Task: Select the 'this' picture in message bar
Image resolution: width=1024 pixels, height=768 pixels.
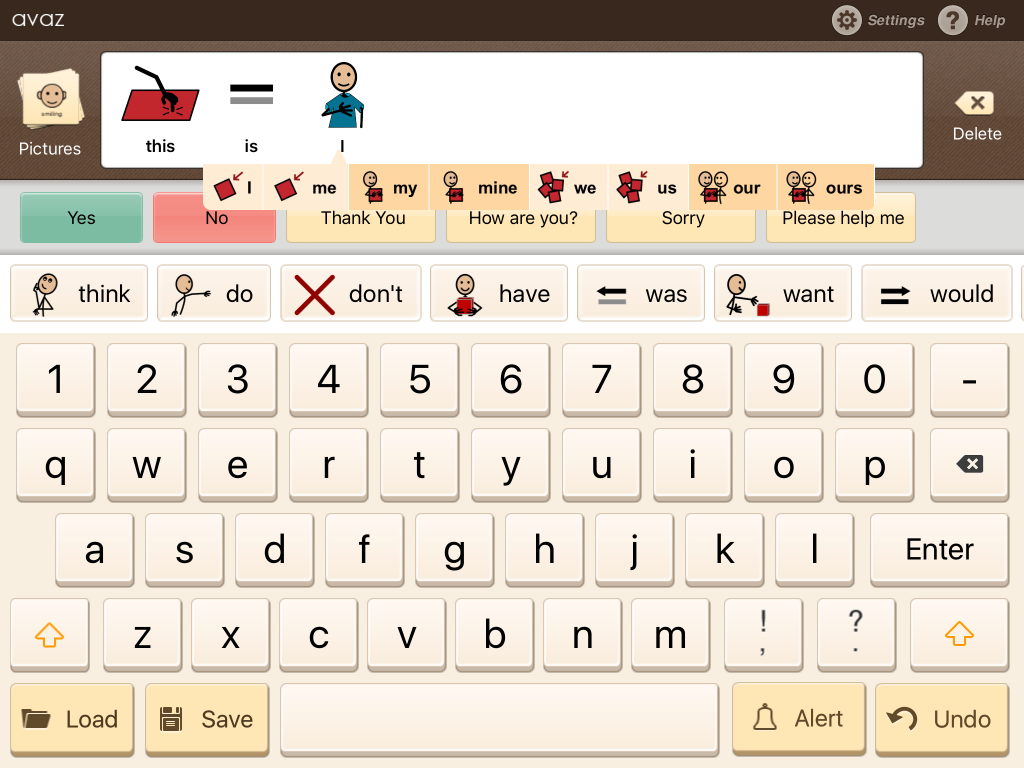Action: pos(160,110)
